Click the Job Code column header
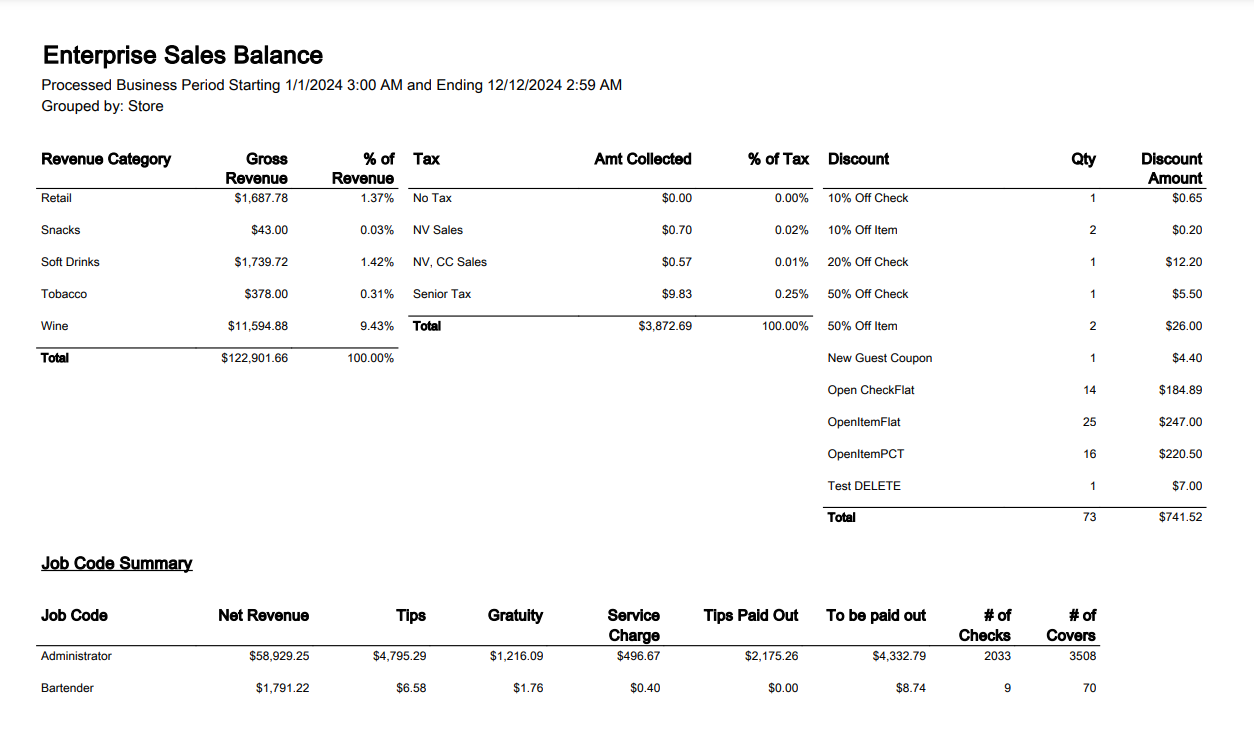This screenshot has height=735, width=1254. click(x=74, y=615)
